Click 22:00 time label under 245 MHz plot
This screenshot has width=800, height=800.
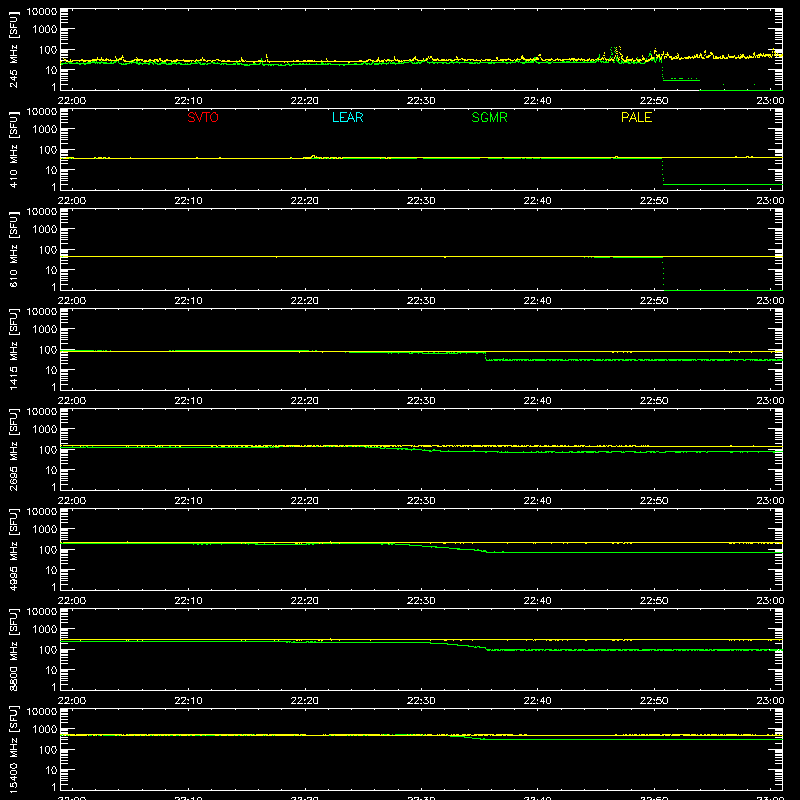click(71, 101)
